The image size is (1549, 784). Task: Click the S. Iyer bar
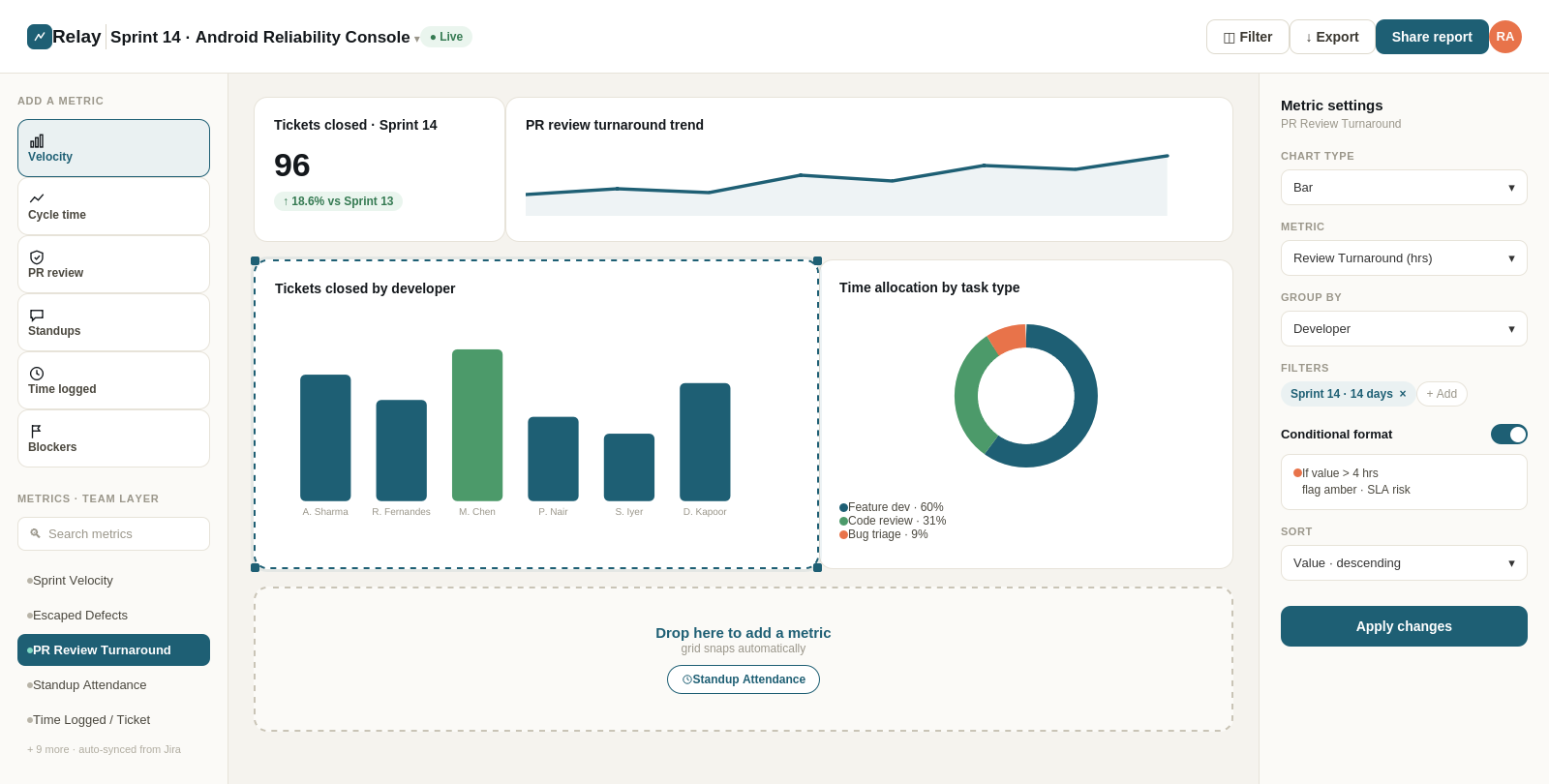(629, 467)
